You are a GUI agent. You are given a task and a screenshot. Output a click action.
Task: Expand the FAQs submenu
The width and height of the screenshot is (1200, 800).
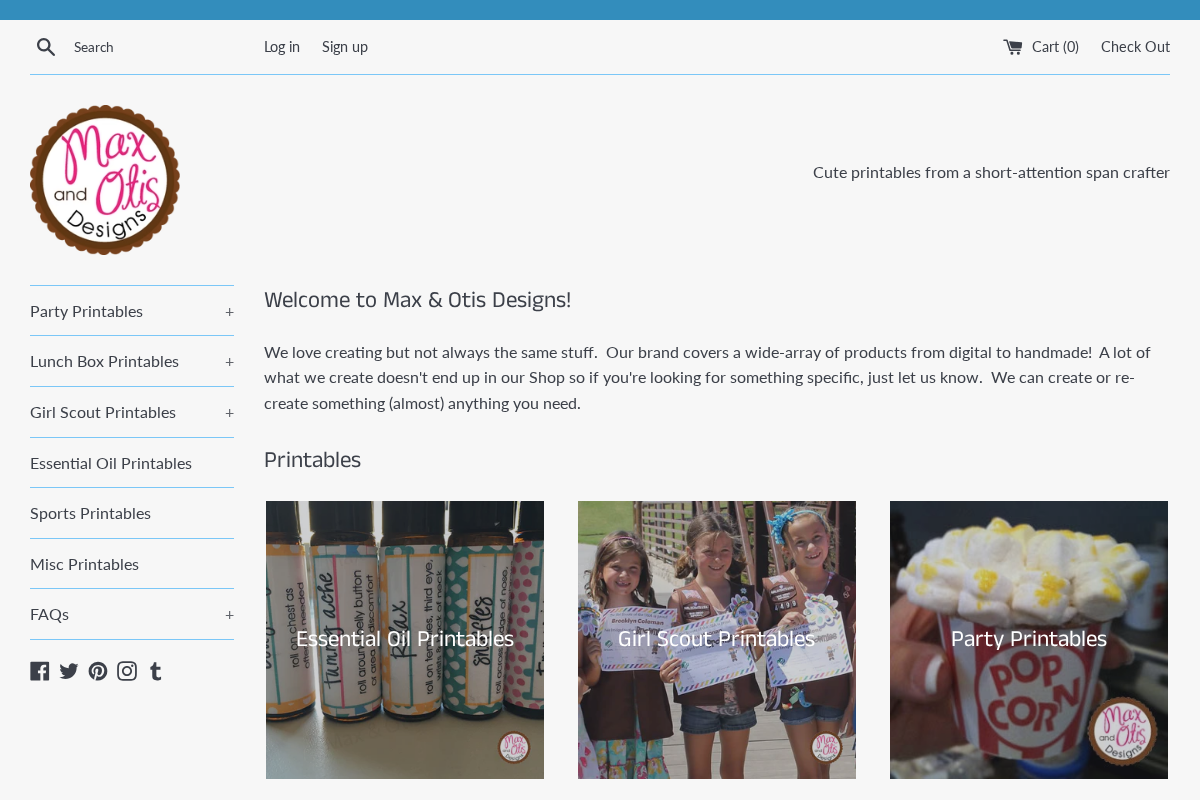pos(228,614)
